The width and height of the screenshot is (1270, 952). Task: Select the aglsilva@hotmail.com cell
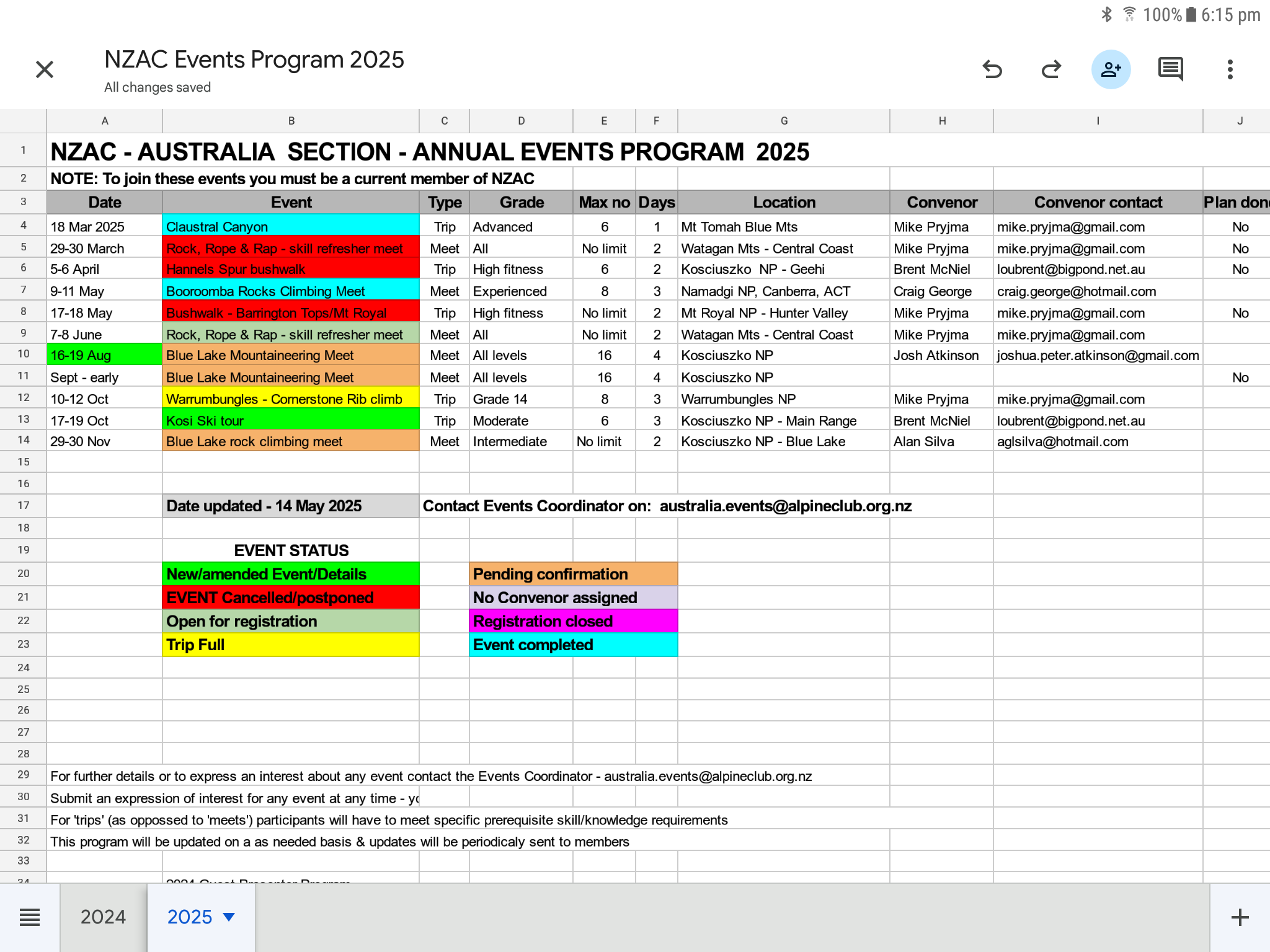(x=1098, y=441)
